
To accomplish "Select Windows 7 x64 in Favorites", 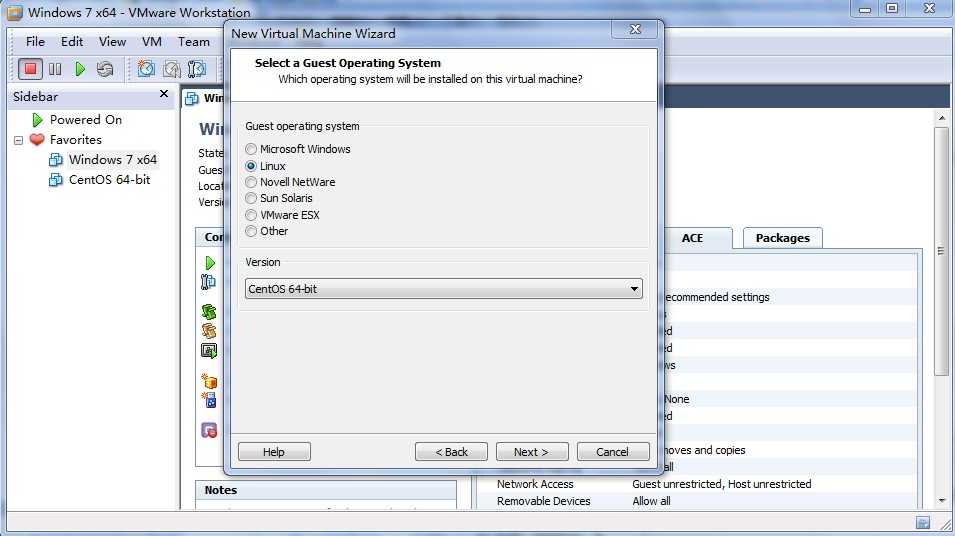I will [x=113, y=160].
